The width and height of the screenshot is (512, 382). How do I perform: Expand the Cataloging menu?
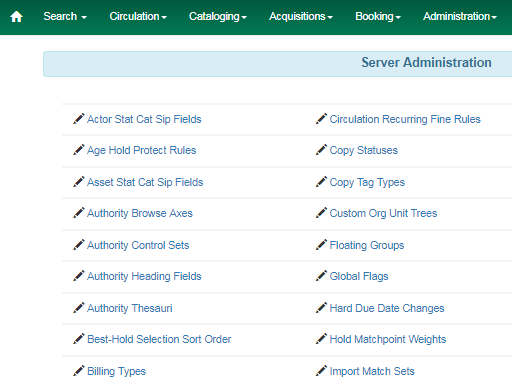point(218,16)
